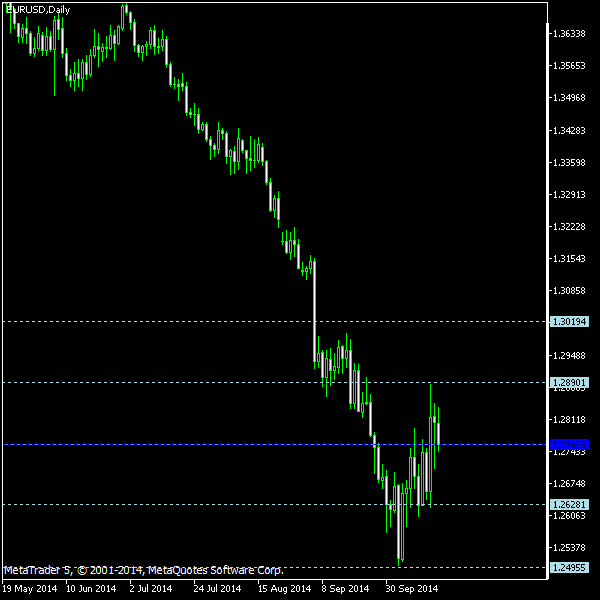The width and height of the screenshot is (600, 600).
Task: Click the 1.32228 price scale value
Action: tap(569, 227)
